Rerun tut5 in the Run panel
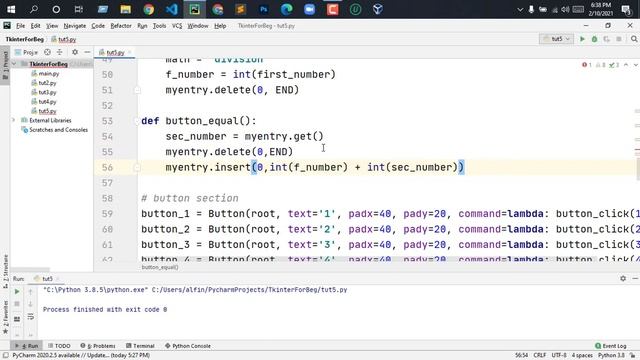This screenshot has width=640, height=360. (x=17, y=291)
